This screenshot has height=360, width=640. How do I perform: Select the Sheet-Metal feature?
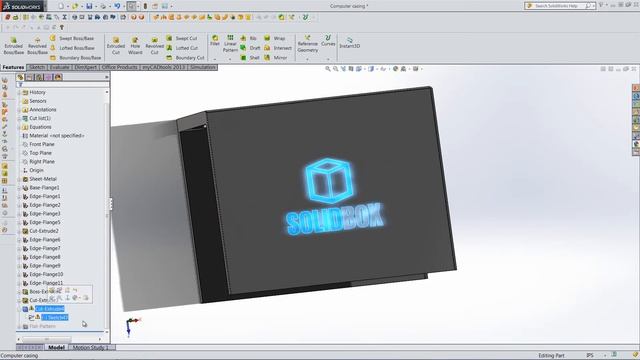pos(43,179)
